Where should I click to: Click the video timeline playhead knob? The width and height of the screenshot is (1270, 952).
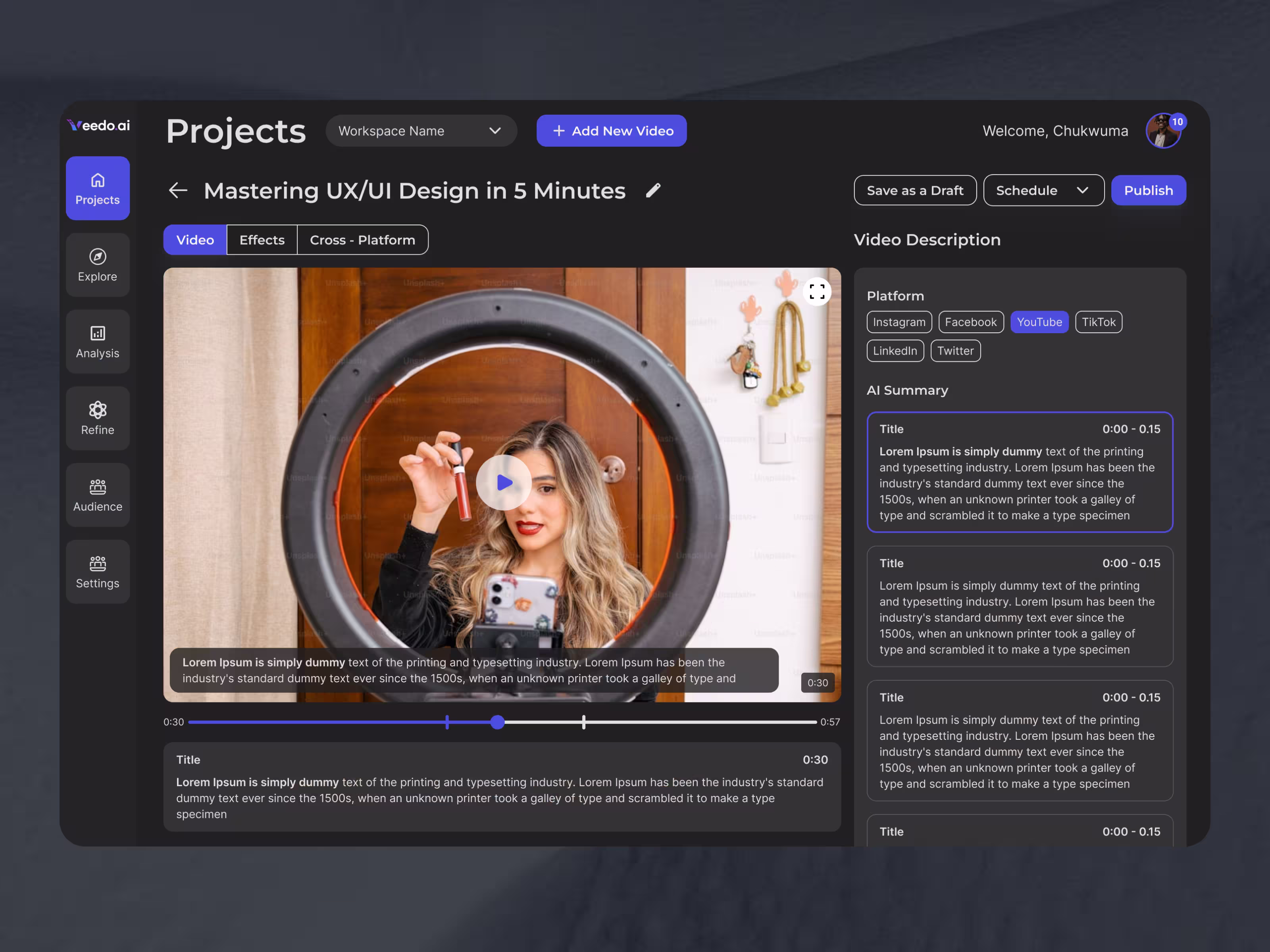[498, 722]
